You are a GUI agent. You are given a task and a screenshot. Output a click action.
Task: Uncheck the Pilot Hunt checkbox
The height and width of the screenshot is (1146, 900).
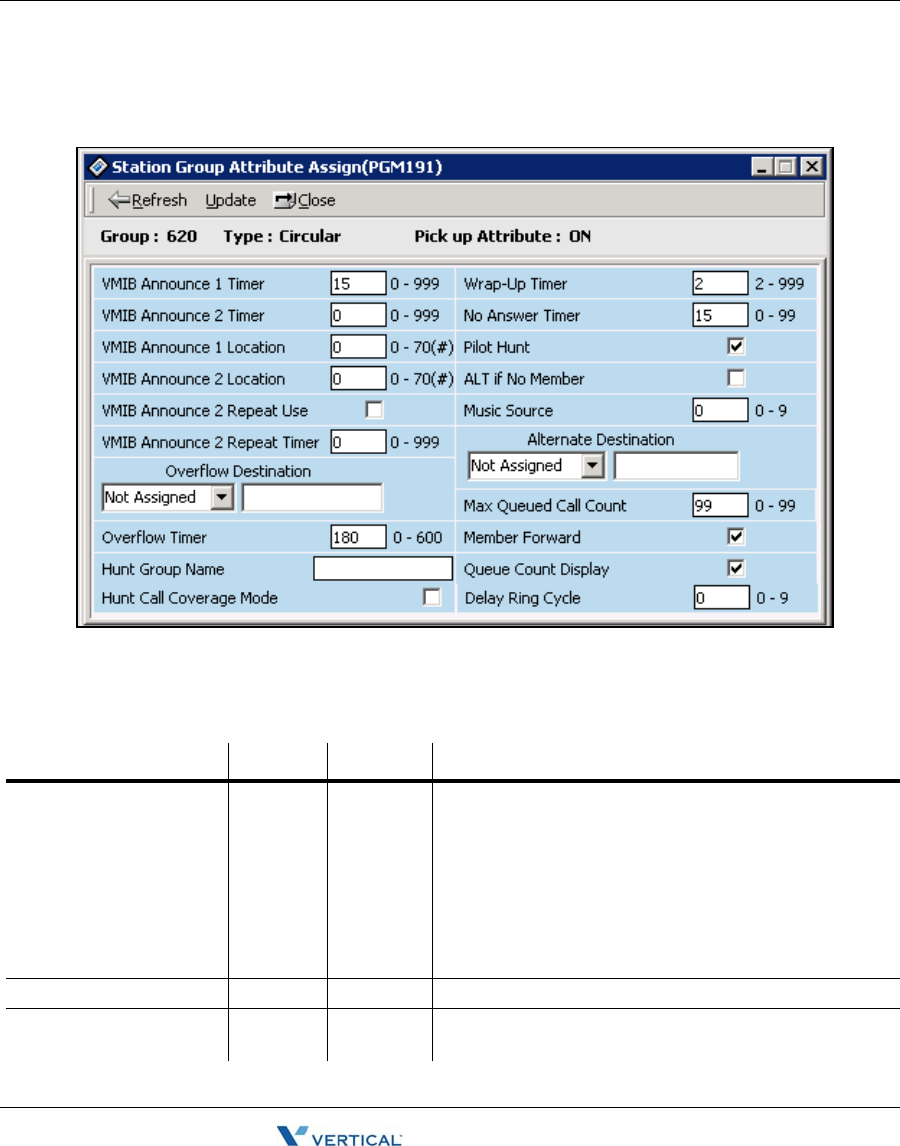click(736, 346)
